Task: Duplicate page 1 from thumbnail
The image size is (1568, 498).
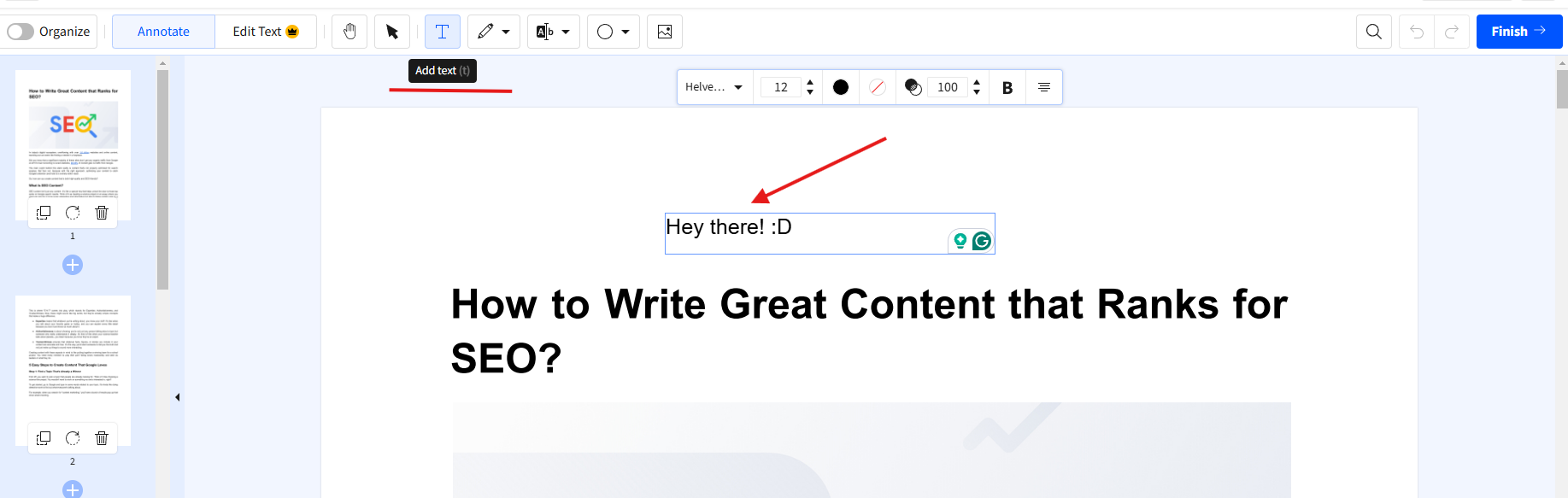Action: (x=44, y=213)
